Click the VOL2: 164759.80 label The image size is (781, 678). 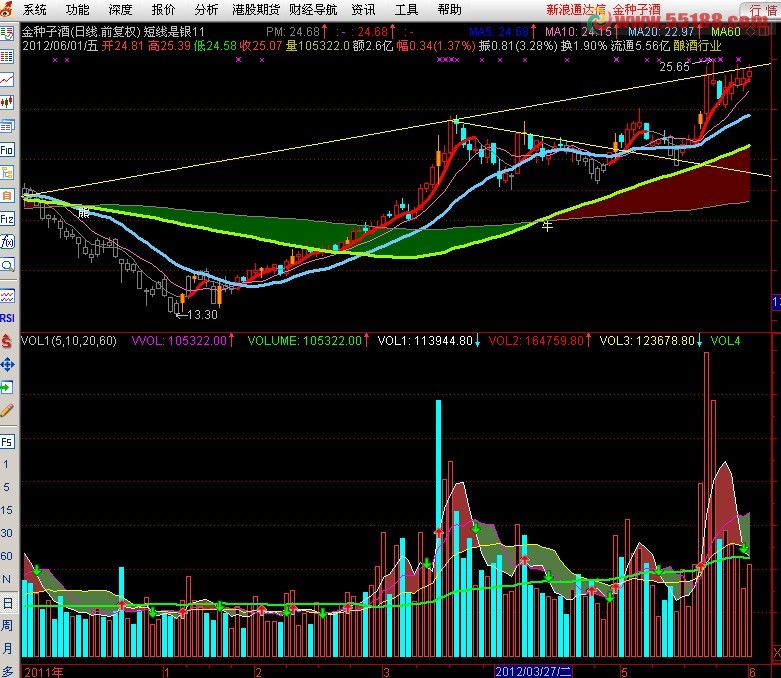(x=536, y=341)
